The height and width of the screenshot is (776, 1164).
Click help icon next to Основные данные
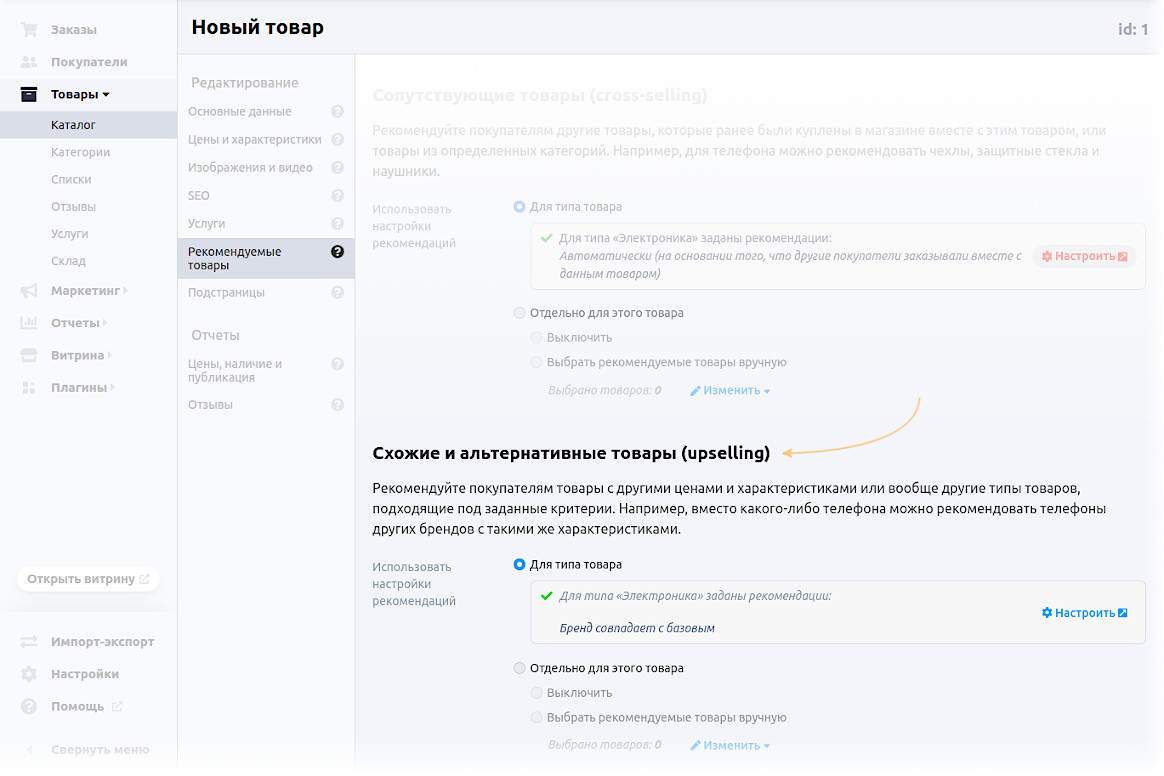337,112
